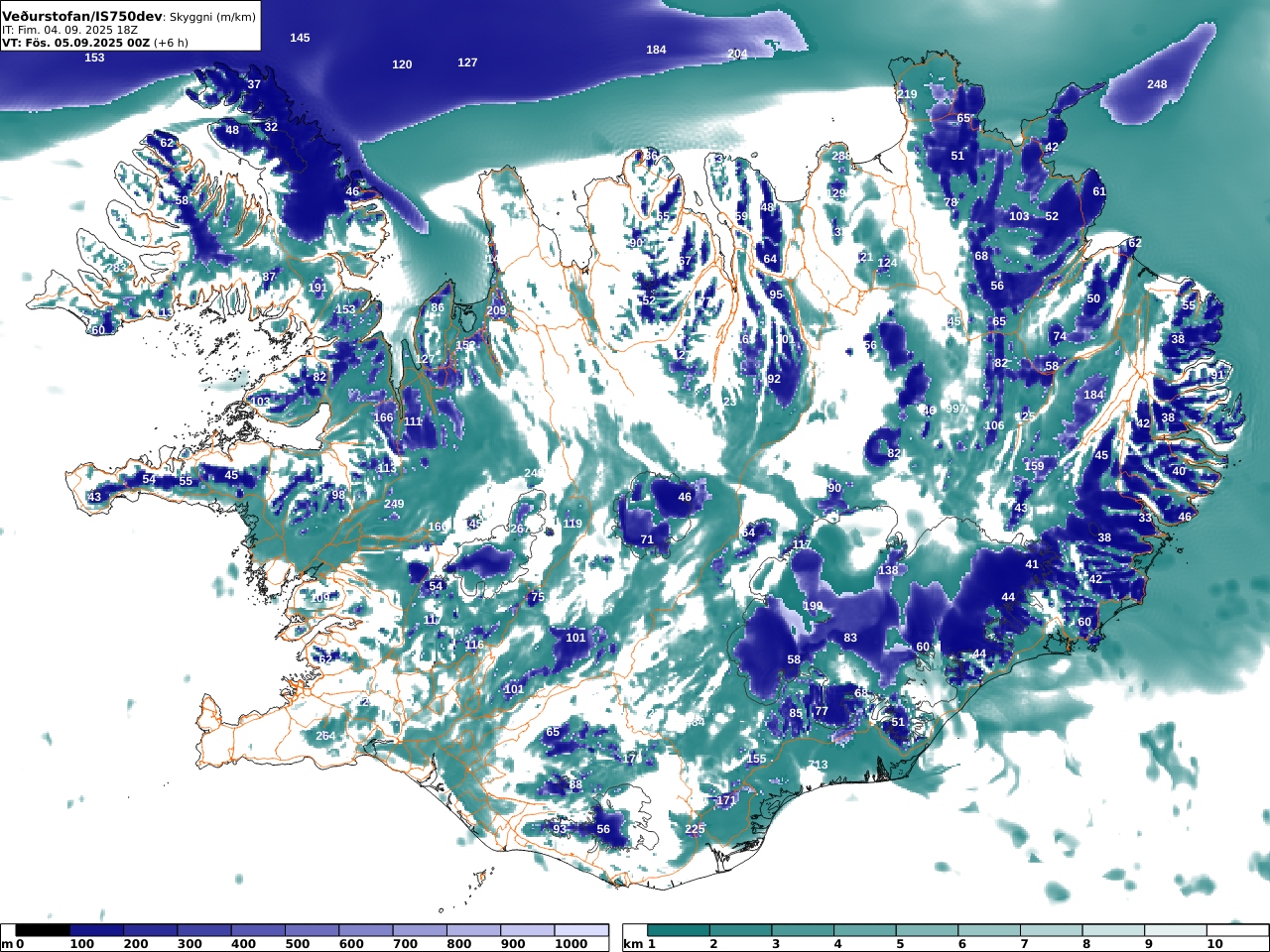Click the map value 209

pyautogui.click(x=496, y=310)
